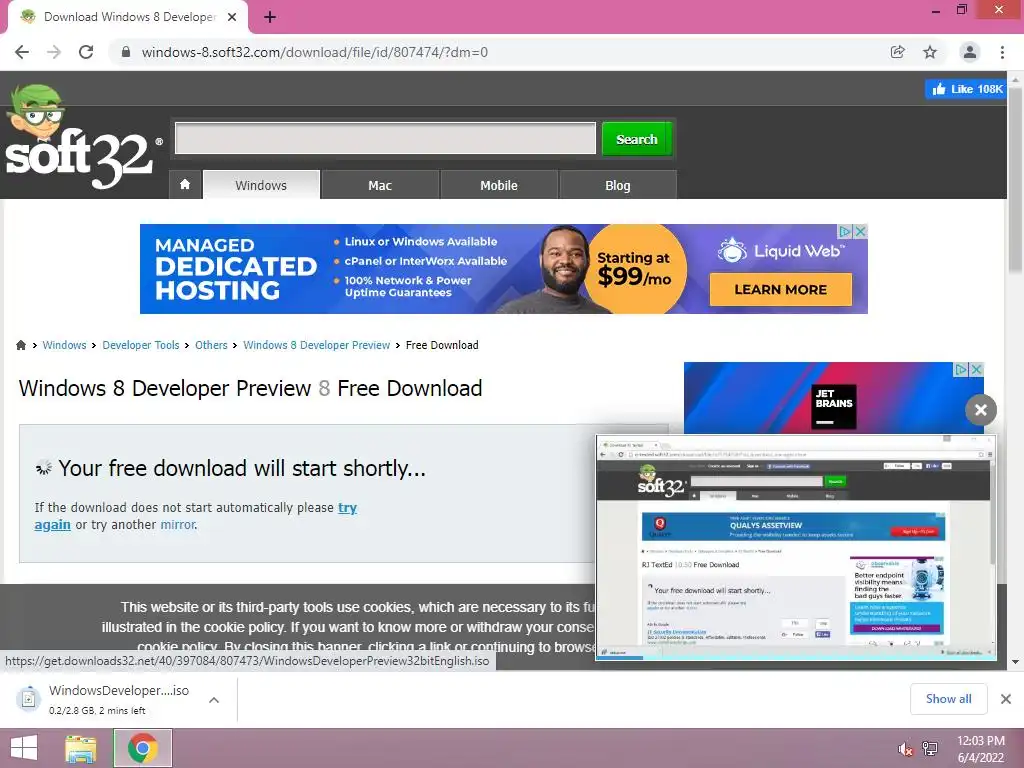Reload the current page

click(86, 52)
